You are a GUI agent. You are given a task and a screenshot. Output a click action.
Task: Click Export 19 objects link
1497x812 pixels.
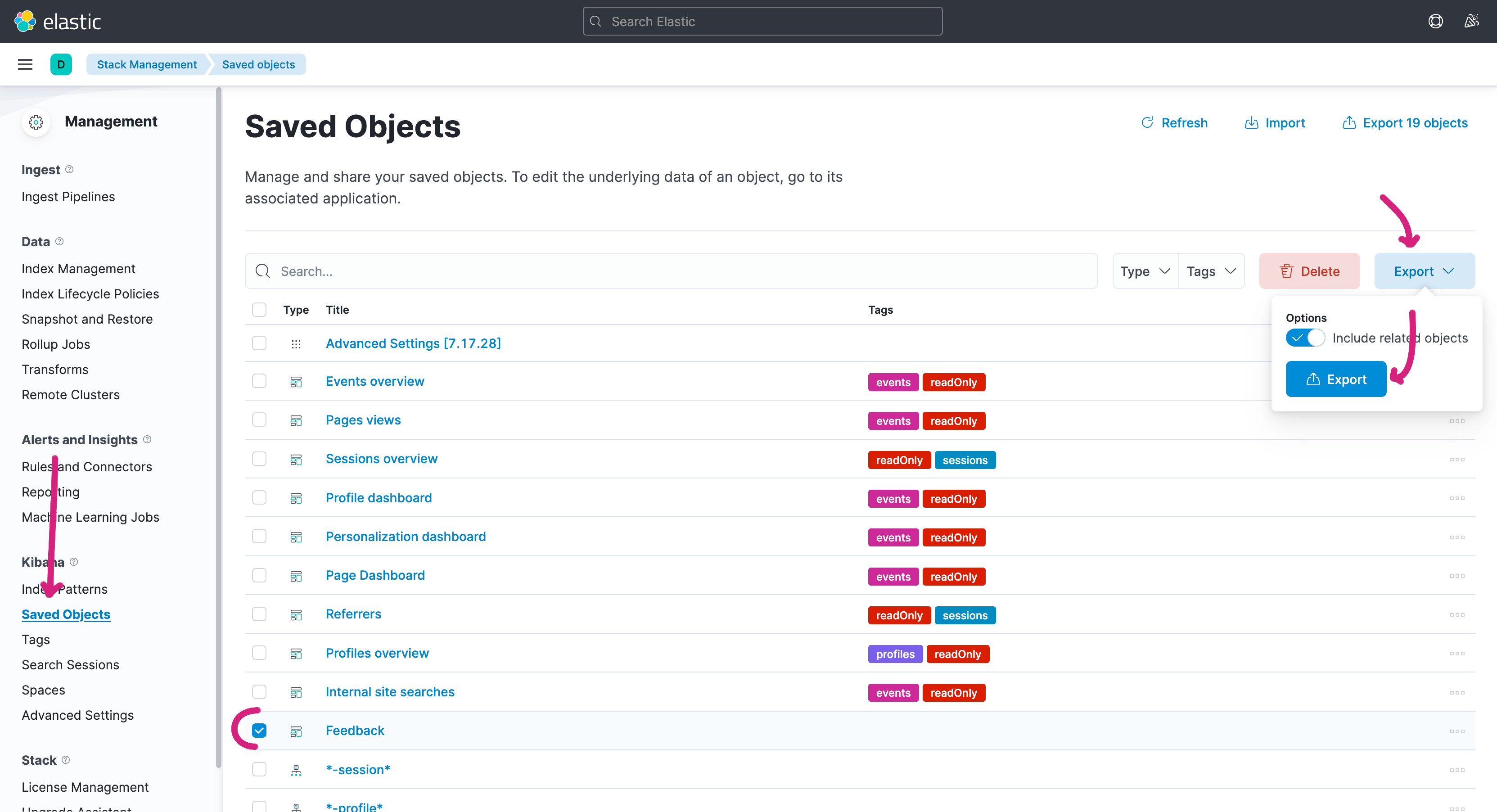[x=1405, y=123]
